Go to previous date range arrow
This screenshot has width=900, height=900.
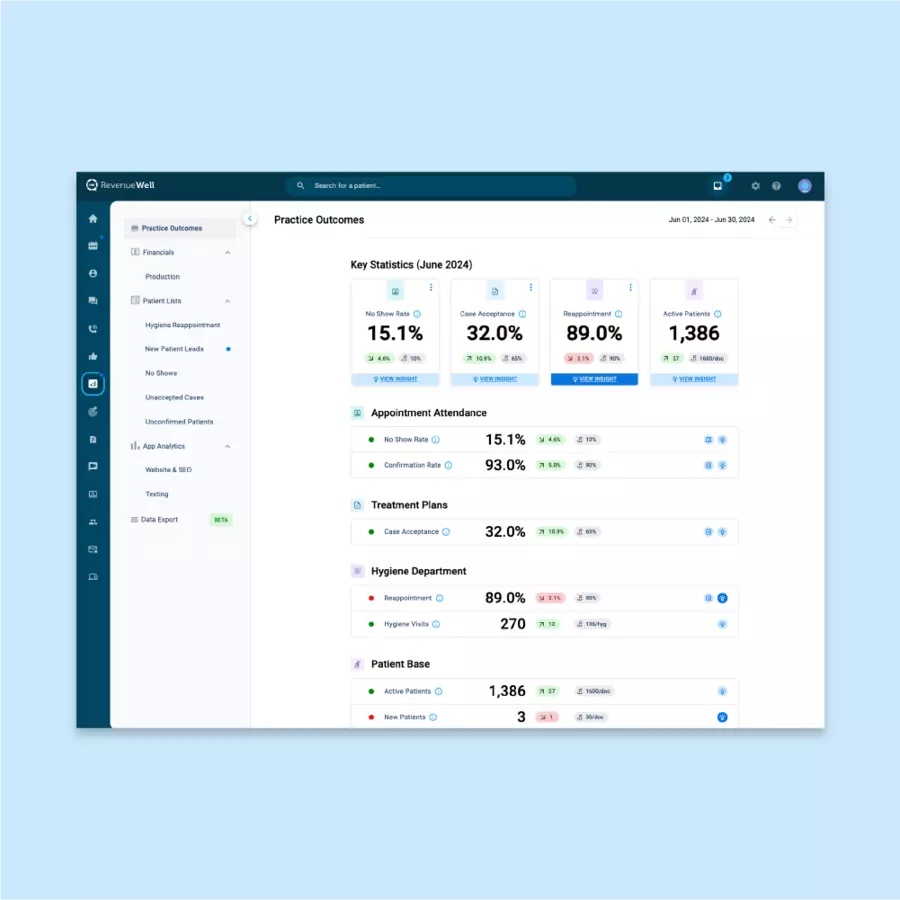(x=771, y=220)
